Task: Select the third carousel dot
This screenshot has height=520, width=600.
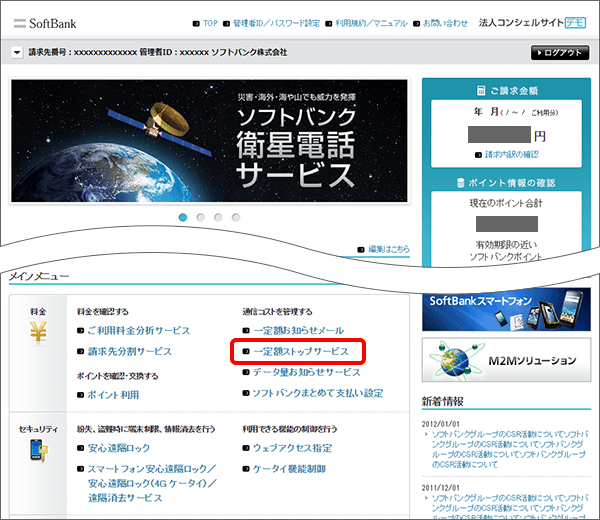Action: [218, 217]
